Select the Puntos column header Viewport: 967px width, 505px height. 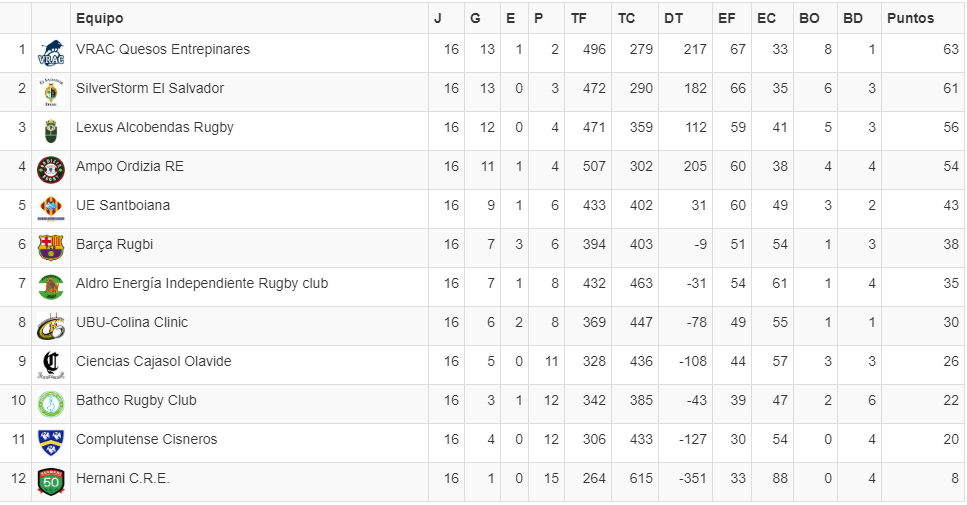click(x=910, y=18)
